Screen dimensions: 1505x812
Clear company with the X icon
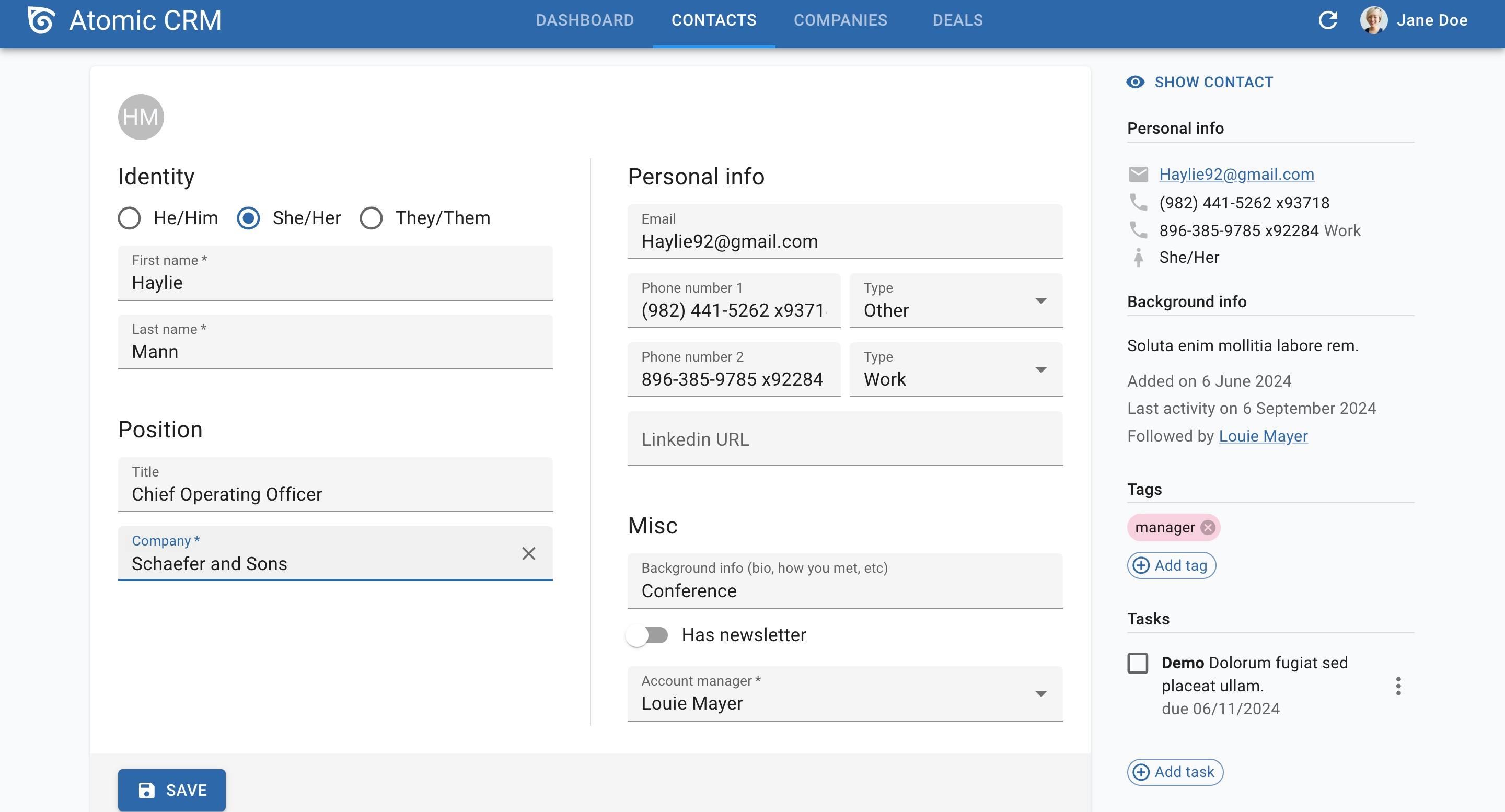pos(528,553)
